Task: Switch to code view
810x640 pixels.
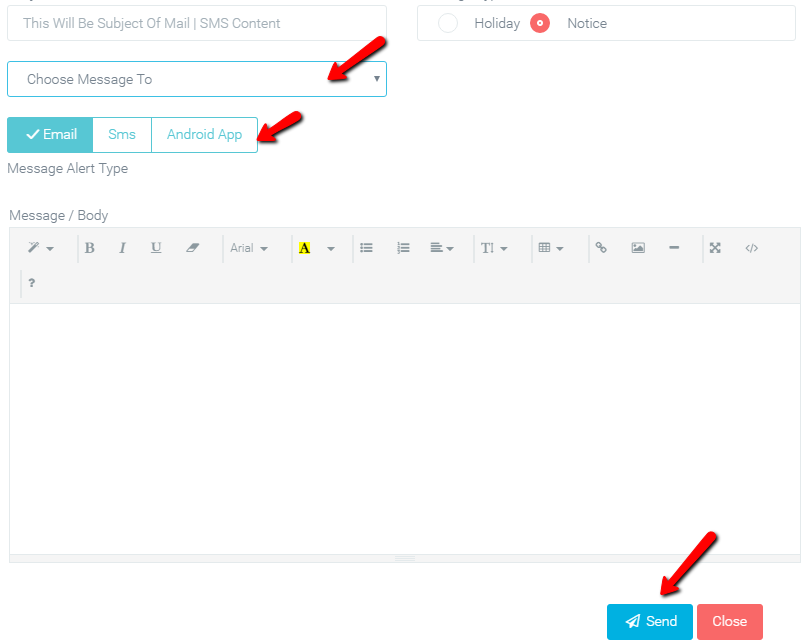Action: pyautogui.click(x=752, y=248)
